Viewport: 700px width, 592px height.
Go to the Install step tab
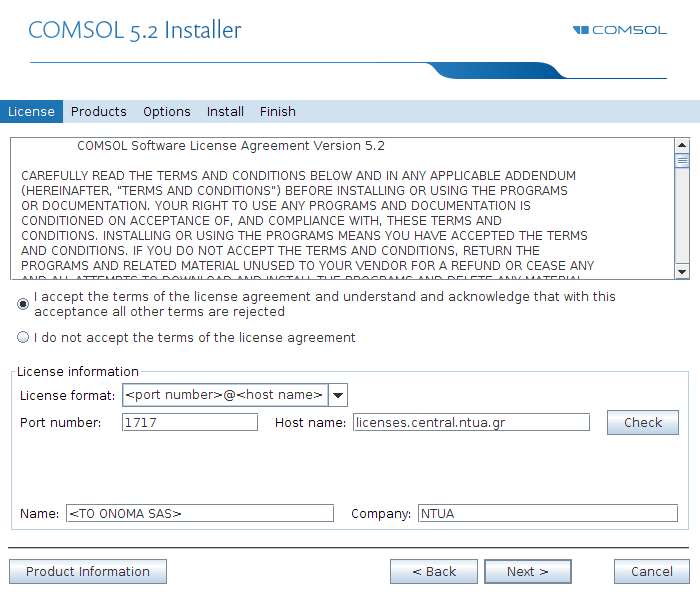[x=225, y=112]
